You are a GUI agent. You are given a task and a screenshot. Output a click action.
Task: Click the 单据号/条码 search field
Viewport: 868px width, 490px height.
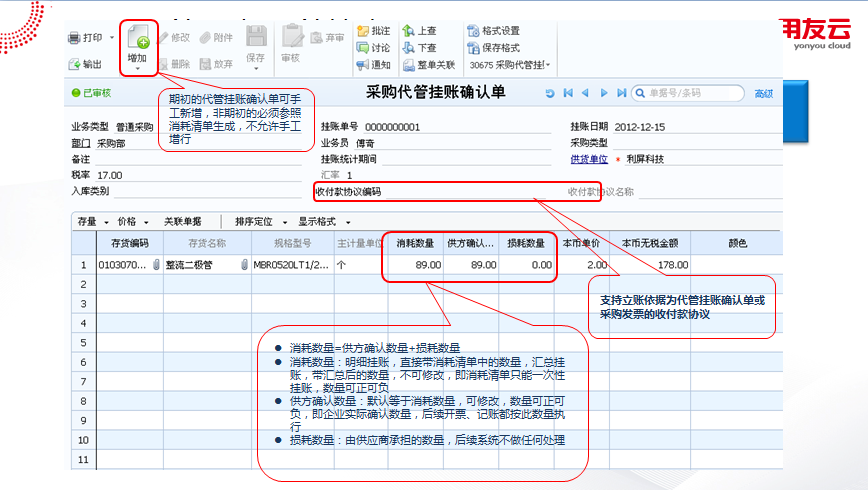[688, 93]
